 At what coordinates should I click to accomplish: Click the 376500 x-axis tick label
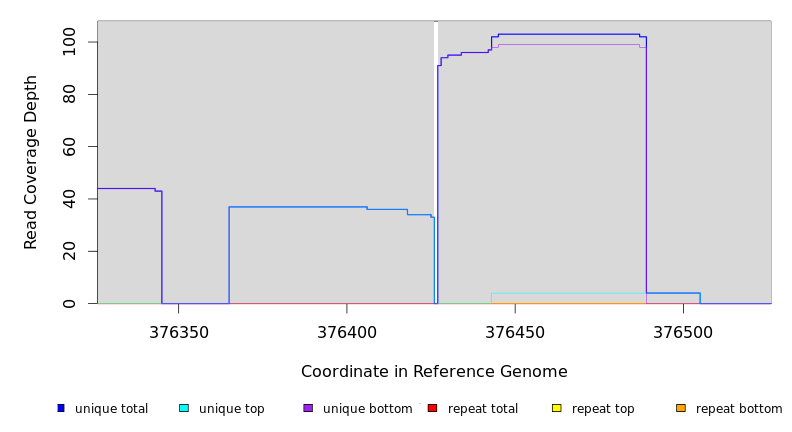tap(683, 332)
